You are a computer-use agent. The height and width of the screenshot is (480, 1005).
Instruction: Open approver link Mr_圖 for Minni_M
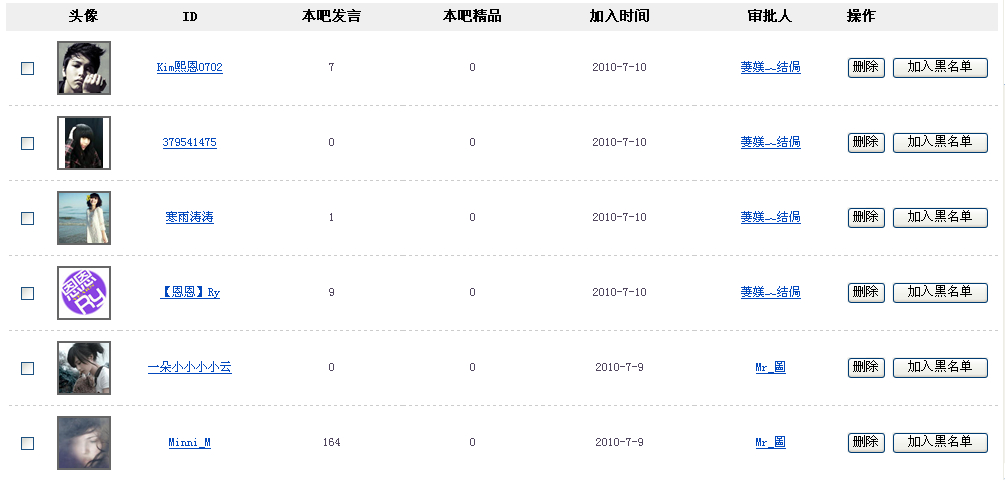pyautogui.click(x=770, y=443)
